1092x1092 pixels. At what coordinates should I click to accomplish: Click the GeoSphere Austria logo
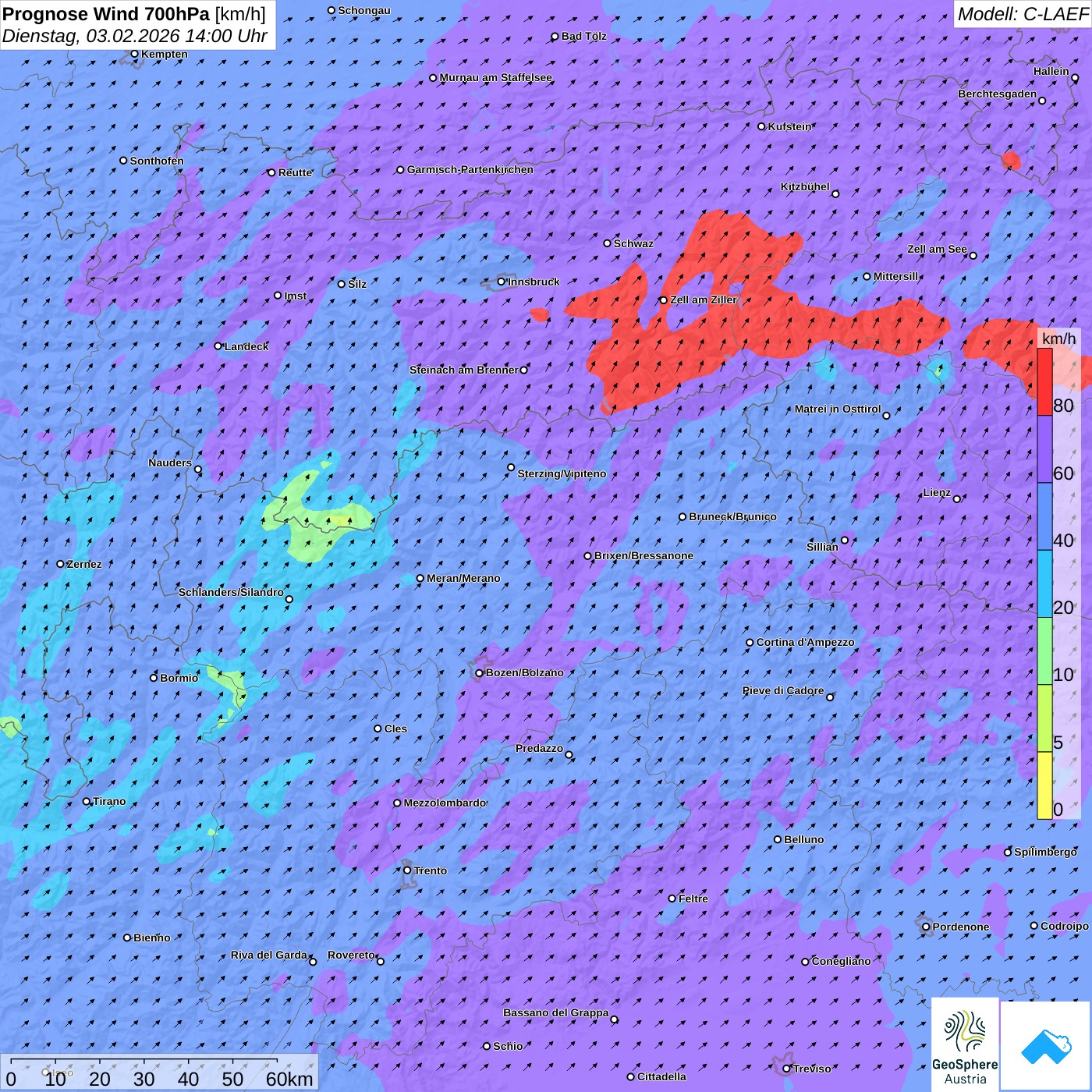point(965,1044)
